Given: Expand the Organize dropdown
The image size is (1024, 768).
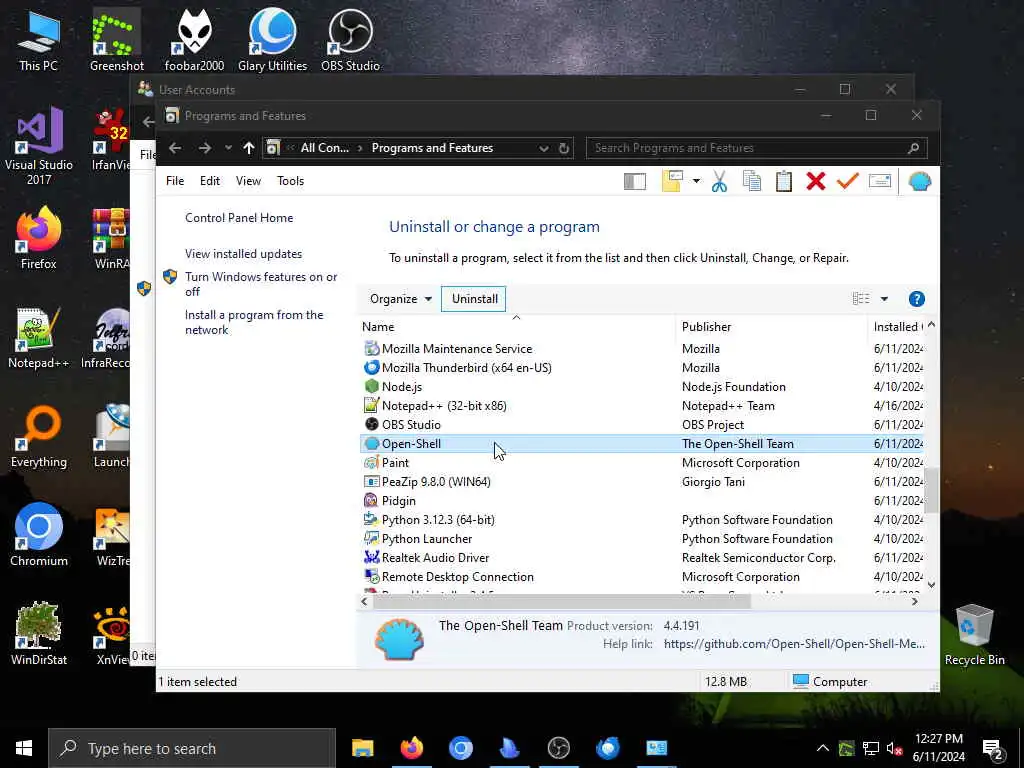Looking at the screenshot, I should click(400, 299).
